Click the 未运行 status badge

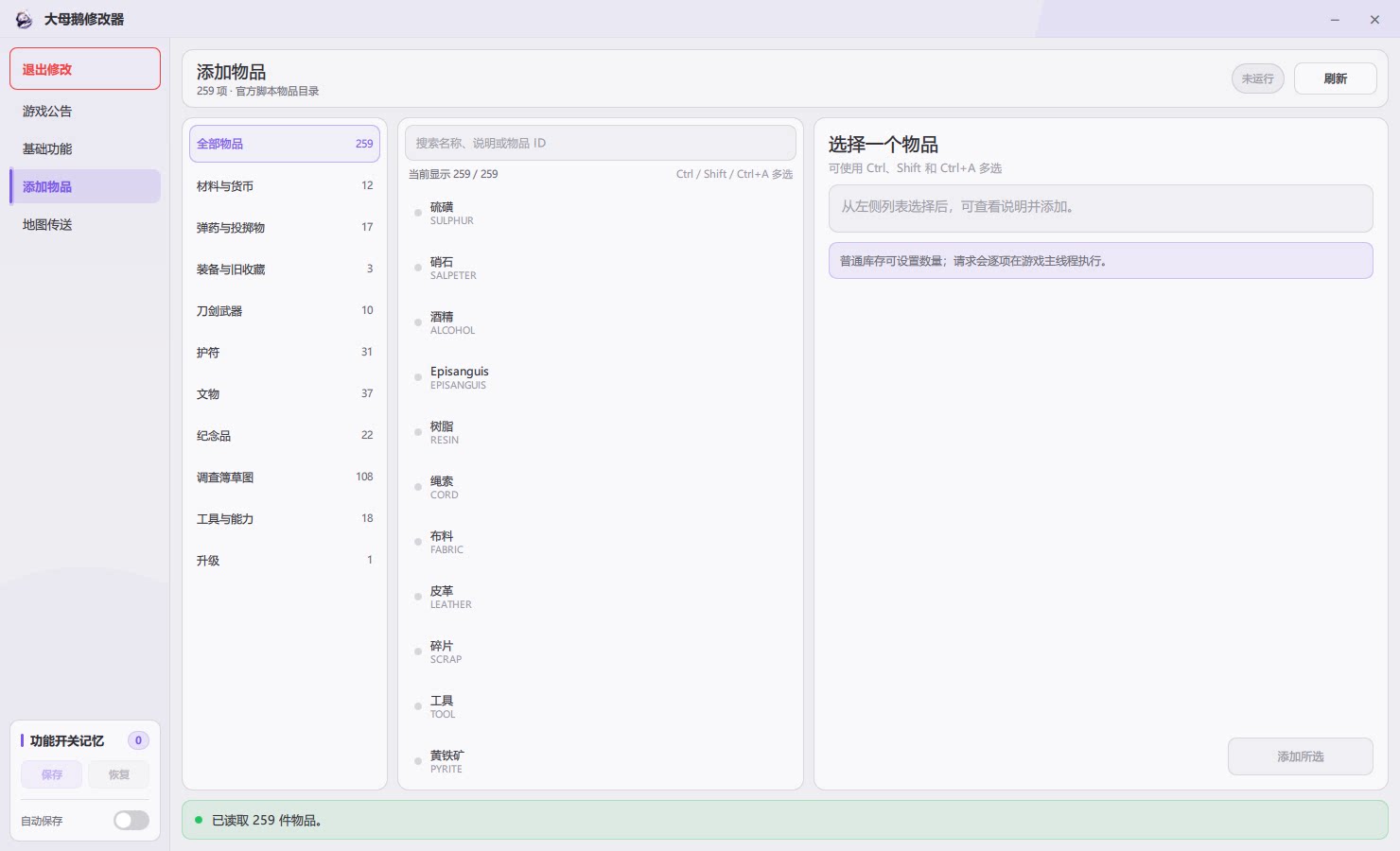point(1257,78)
